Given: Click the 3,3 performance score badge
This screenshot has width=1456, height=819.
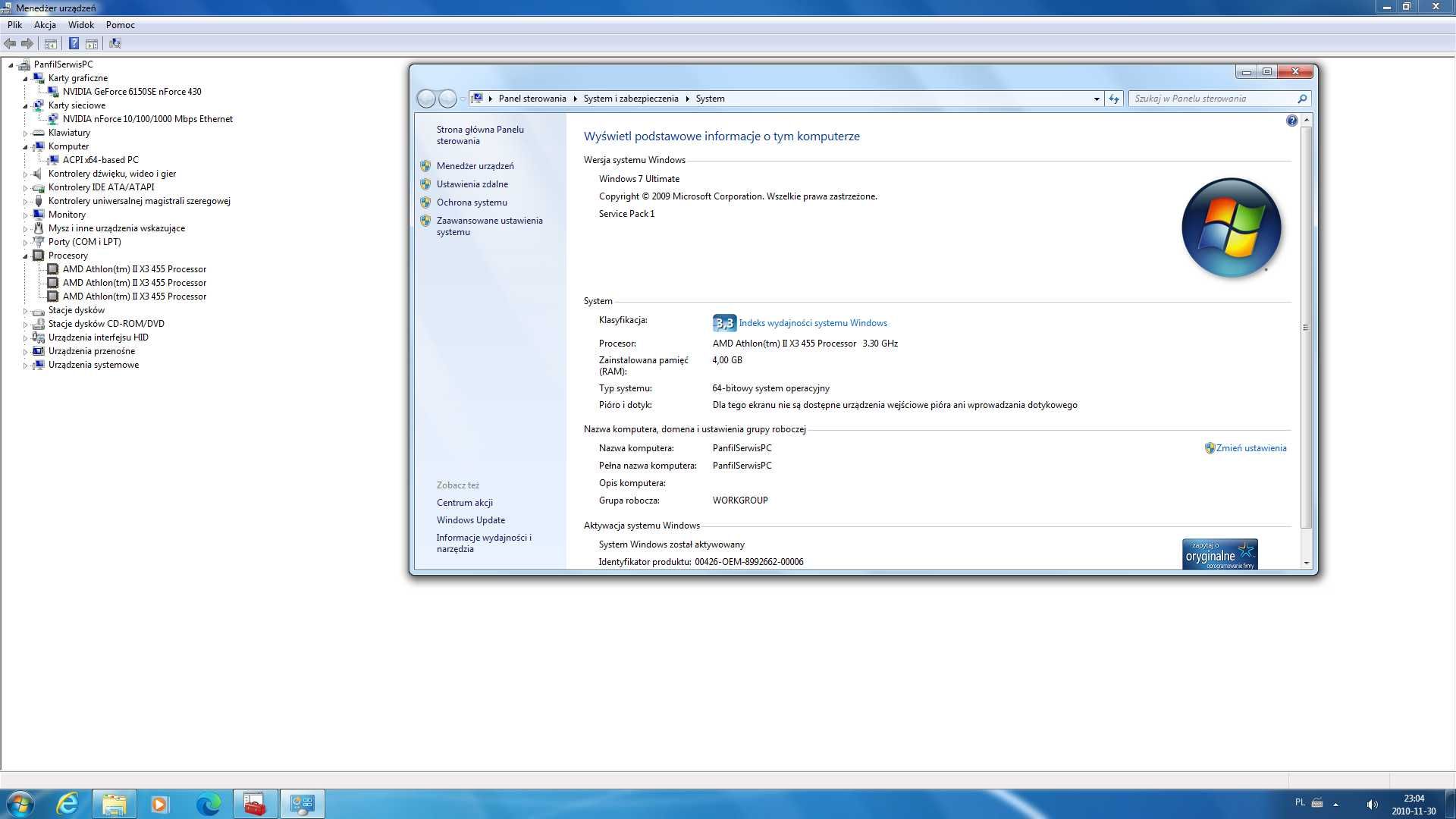Looking at the screenshot, I should click(724, 324).
